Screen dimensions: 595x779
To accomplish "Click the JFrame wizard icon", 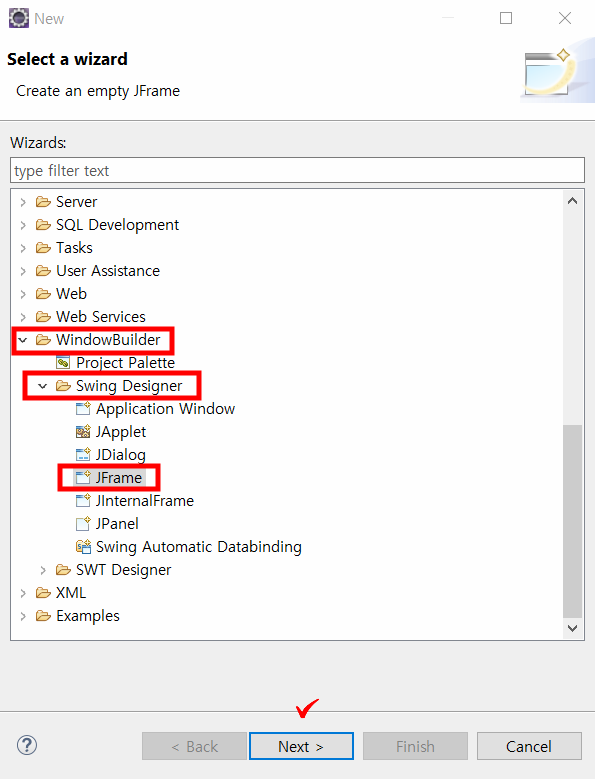I will 83,477.
